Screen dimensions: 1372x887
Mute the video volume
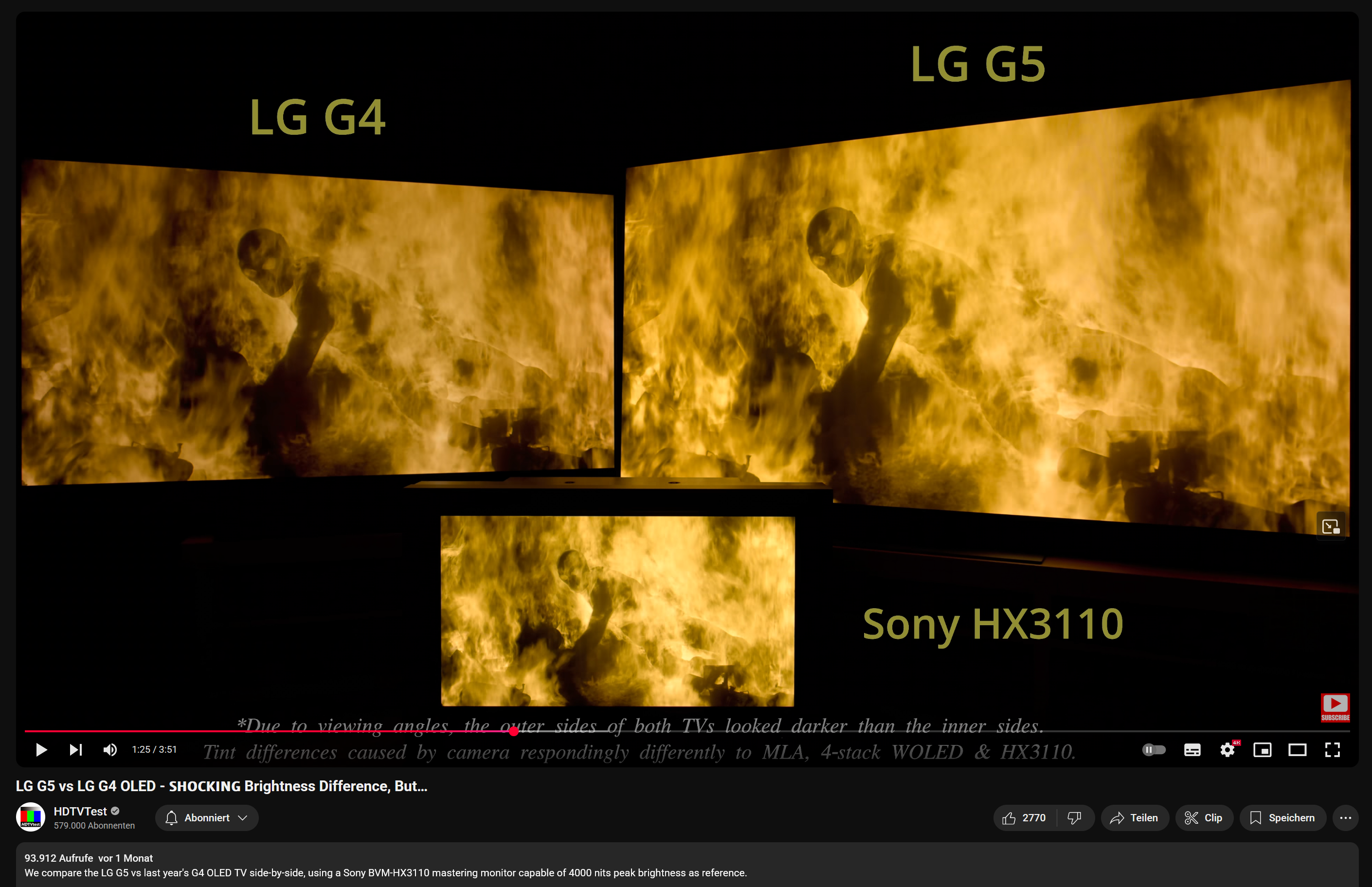click(110, 749)
